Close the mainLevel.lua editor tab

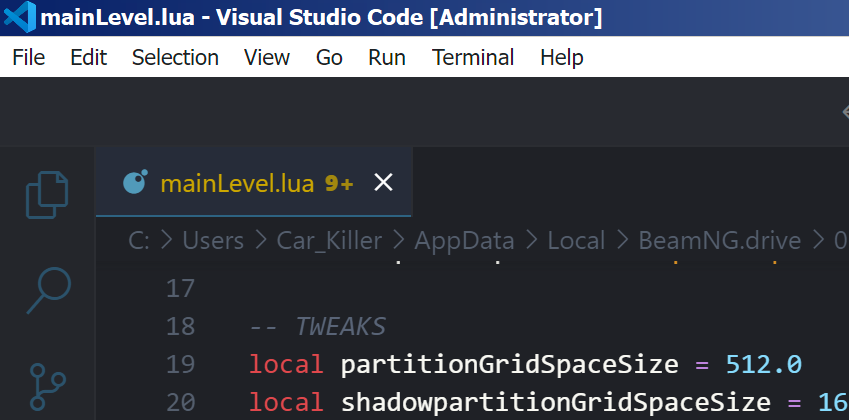pyautogui.click(x=383, y=183)
